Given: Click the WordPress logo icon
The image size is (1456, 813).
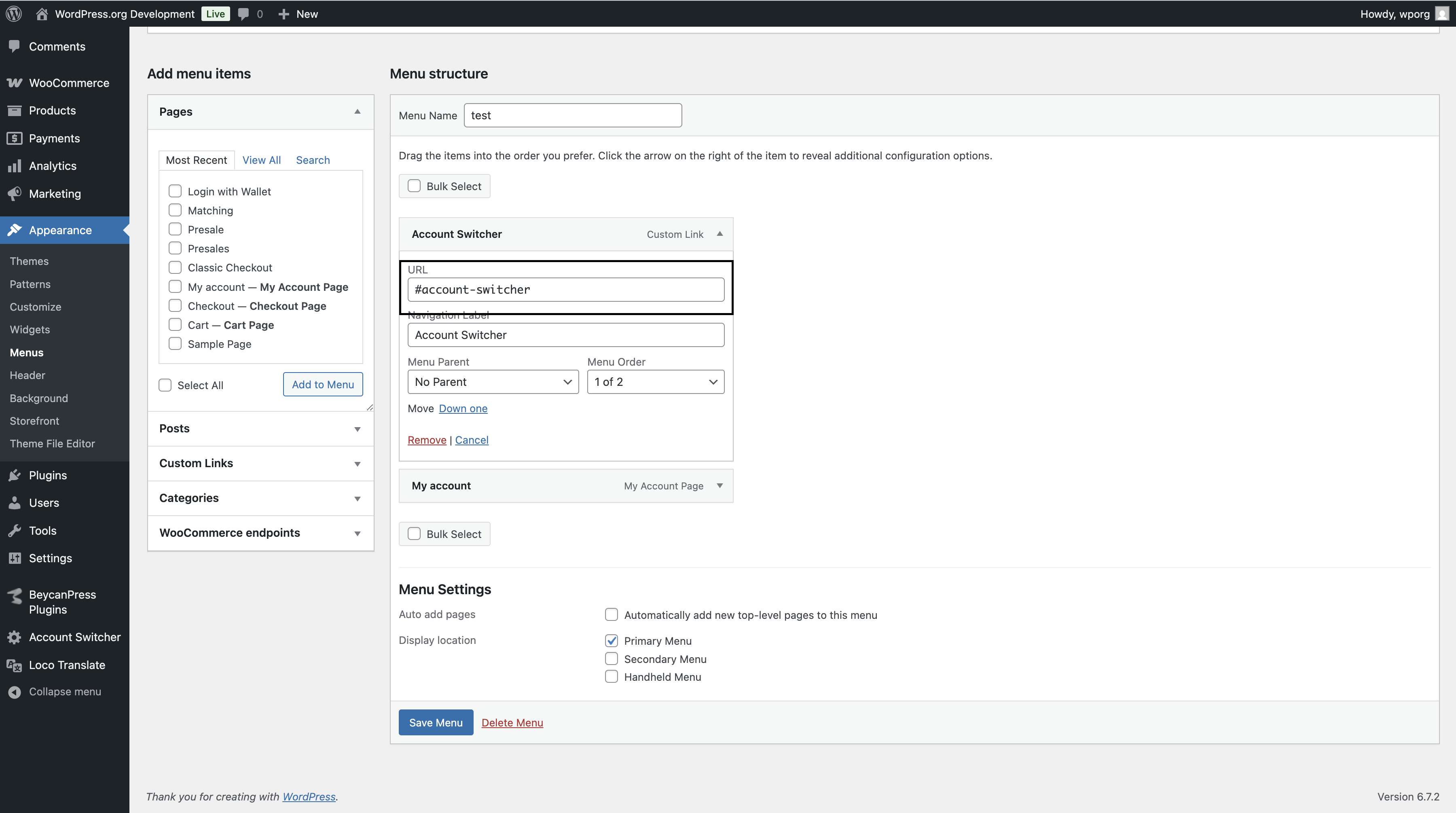Looking at the screenshot, I should click(14, 14).
